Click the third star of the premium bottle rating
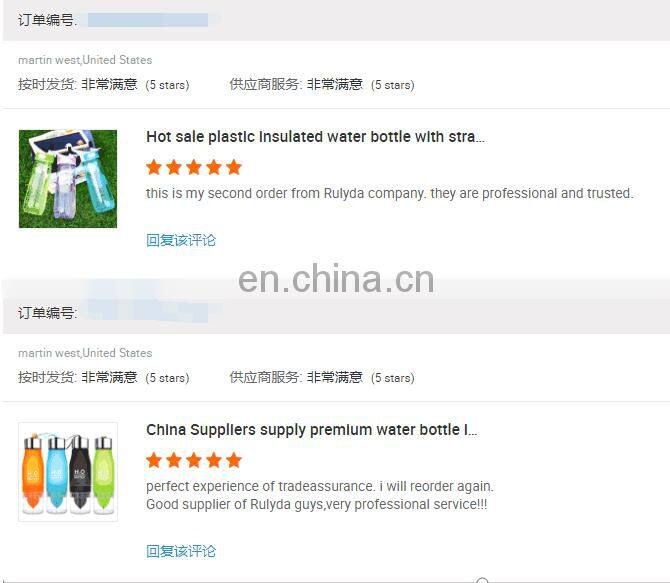Screen dimensions: 670x583 coord(194,460)
